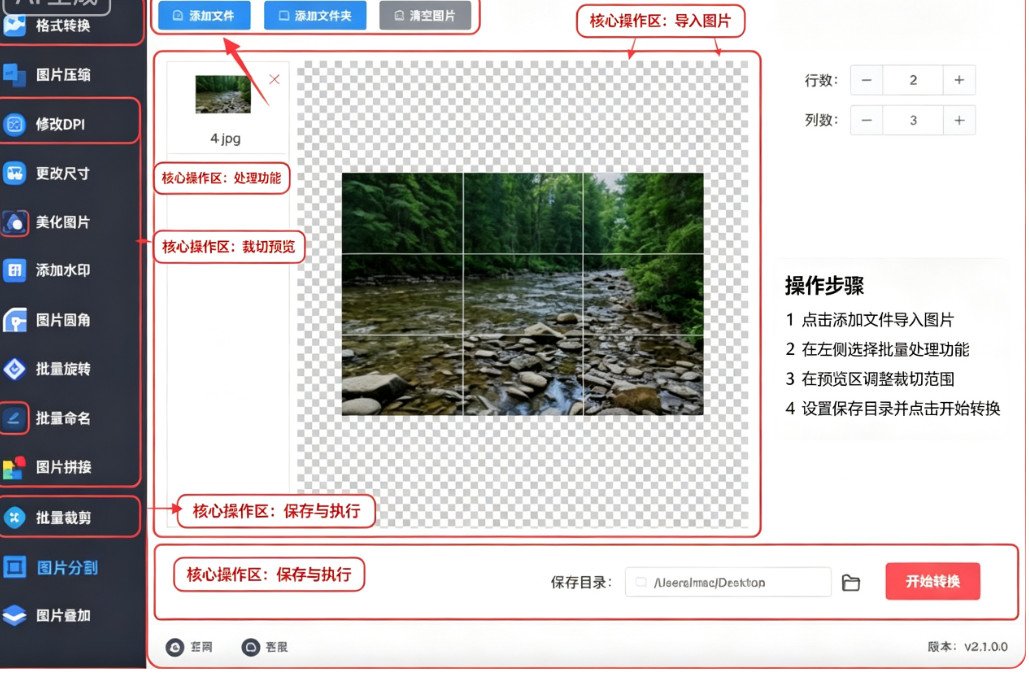Click step text 在左侧选择批量处理功能

885,350
